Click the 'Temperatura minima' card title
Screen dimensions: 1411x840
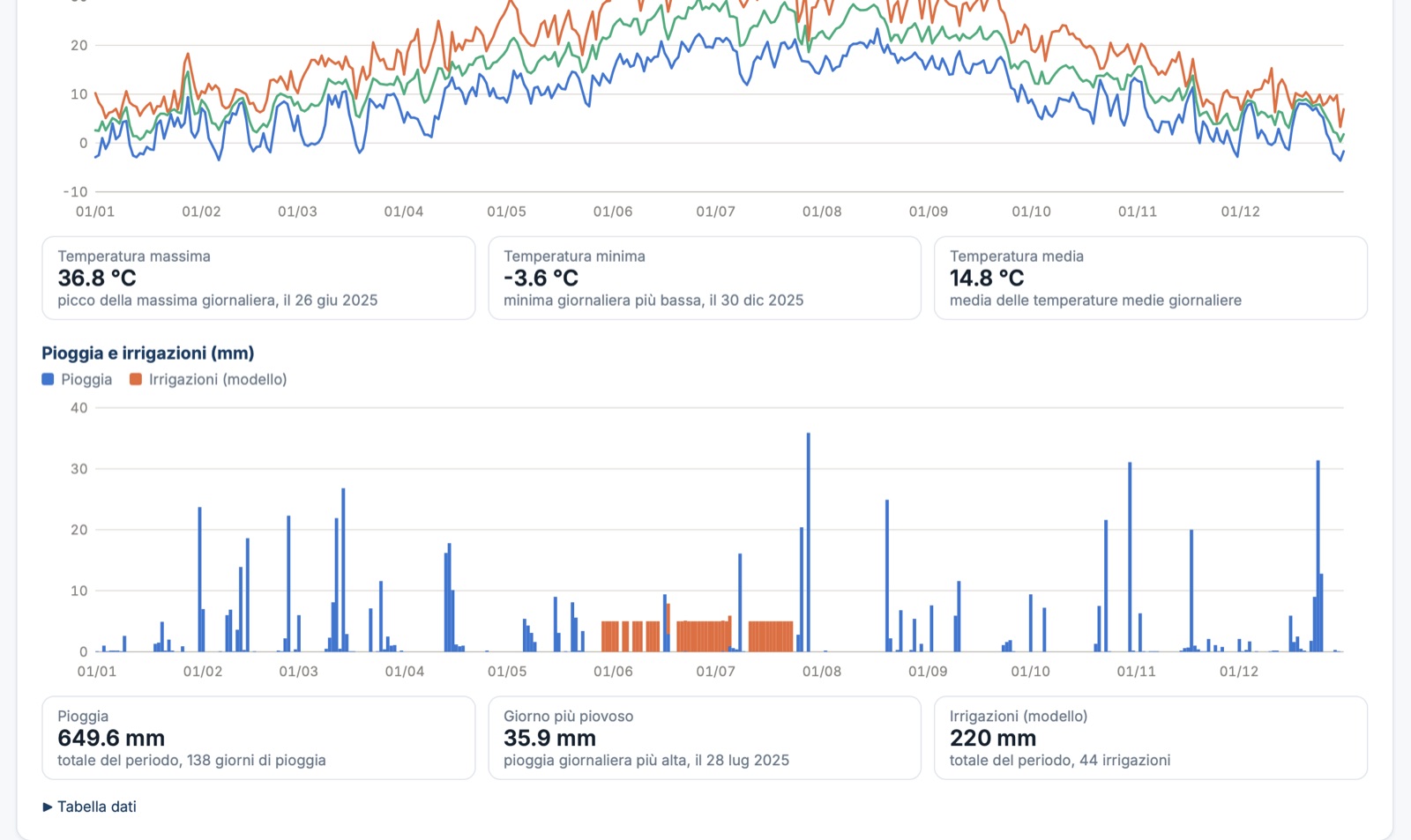(x=574, y=256)
